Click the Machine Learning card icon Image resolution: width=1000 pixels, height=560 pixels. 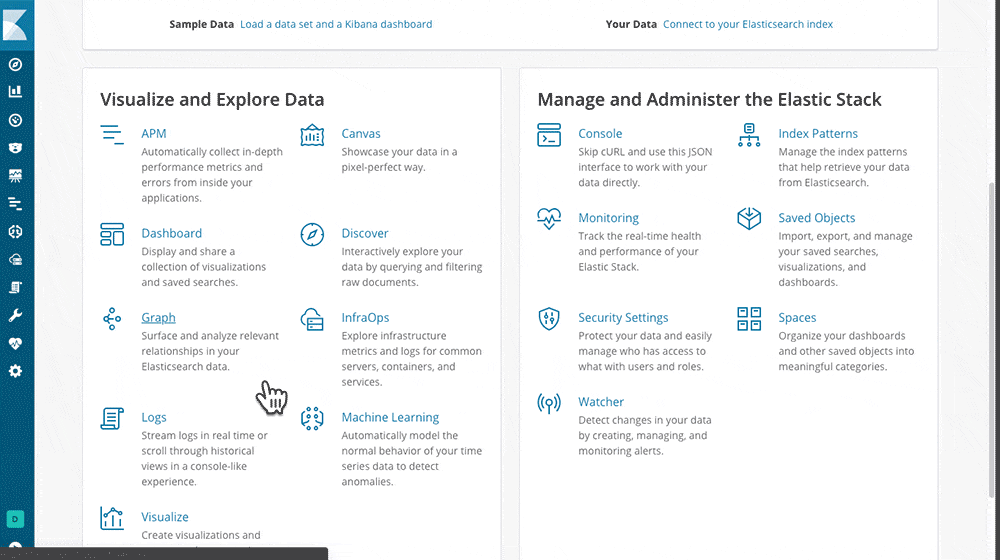click(x=312, y=418)
